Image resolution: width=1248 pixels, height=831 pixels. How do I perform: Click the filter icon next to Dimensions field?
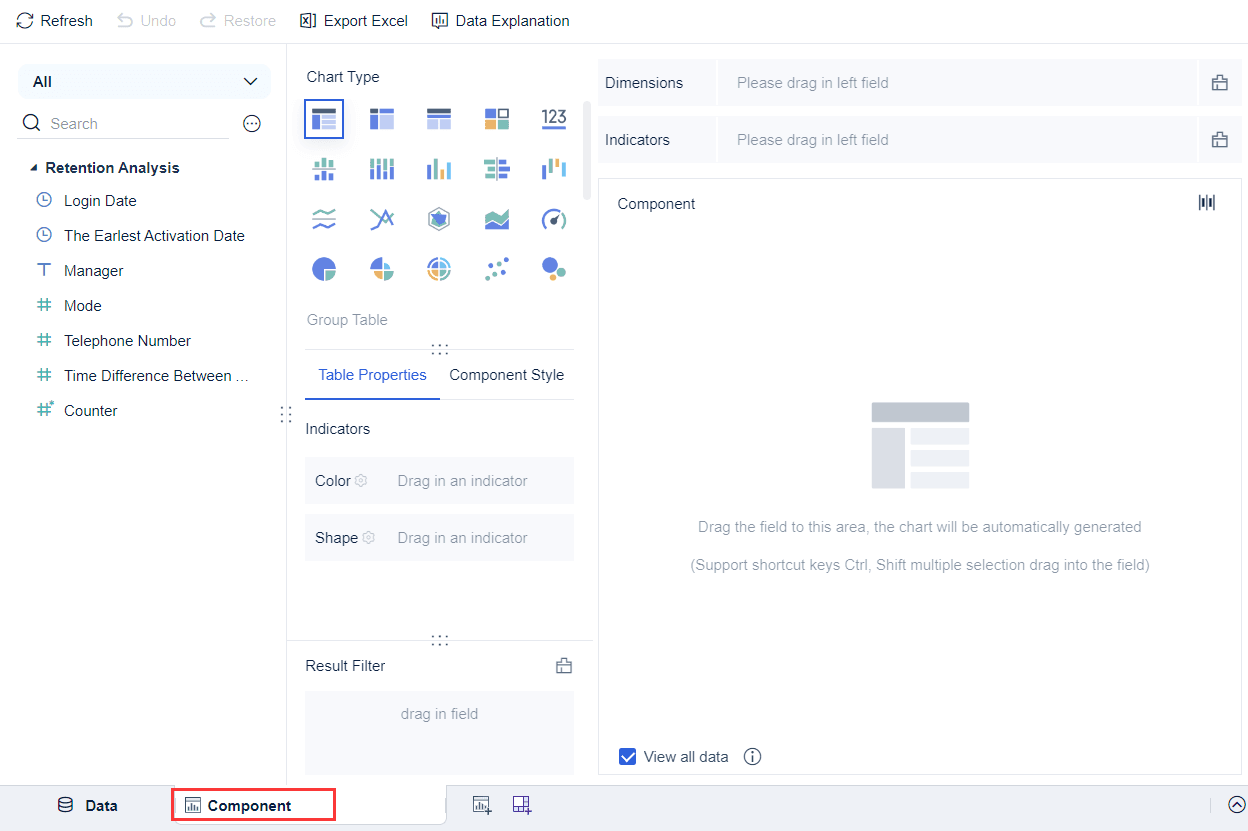(x=1220, y=82)
